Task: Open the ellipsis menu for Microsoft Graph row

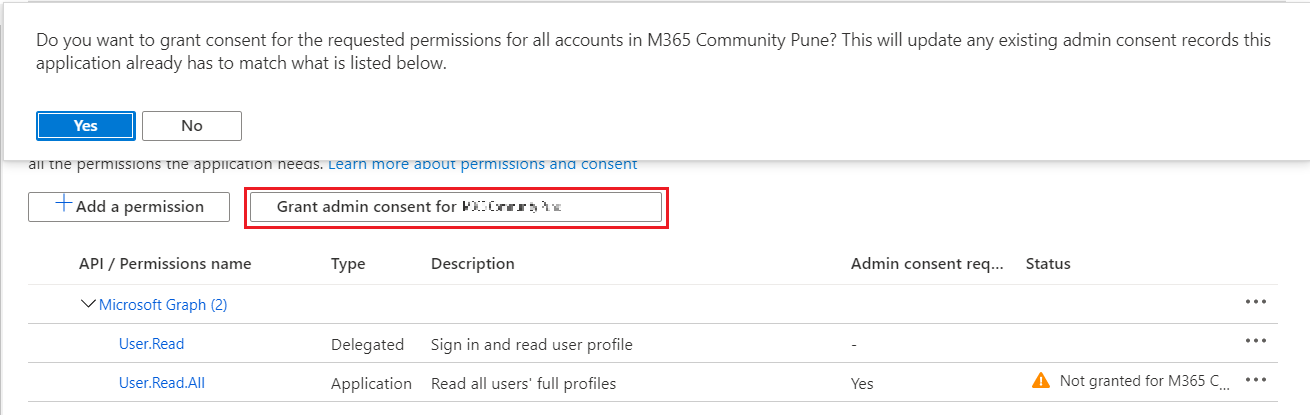Action: pyautogui.click(x=1256, y=303)
